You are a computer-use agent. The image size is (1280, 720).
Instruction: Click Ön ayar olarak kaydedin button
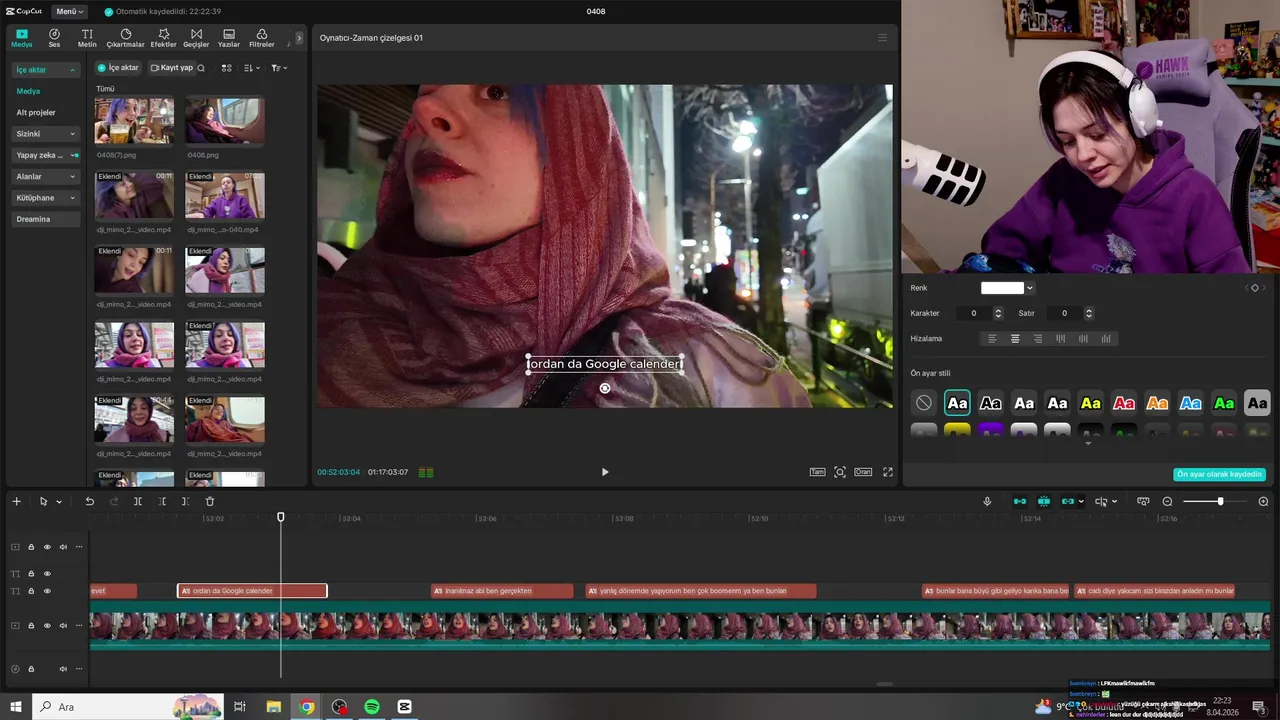[1219, 474]
